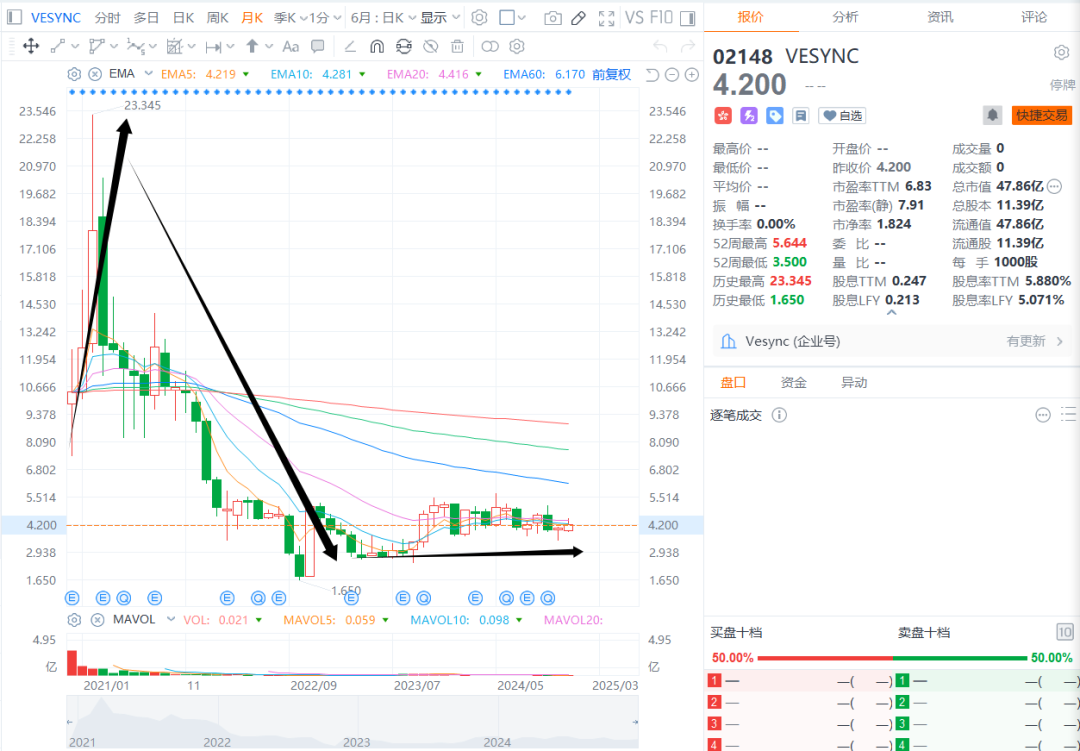1080x751 pixels.
Task: Open chart settings gear in top toolbar
Action: 479,18
